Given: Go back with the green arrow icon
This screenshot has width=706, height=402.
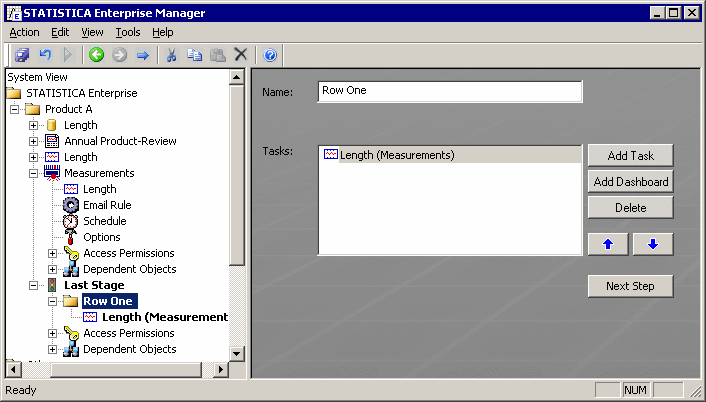Looking at the screenshot, I should (x=96, y=55).
